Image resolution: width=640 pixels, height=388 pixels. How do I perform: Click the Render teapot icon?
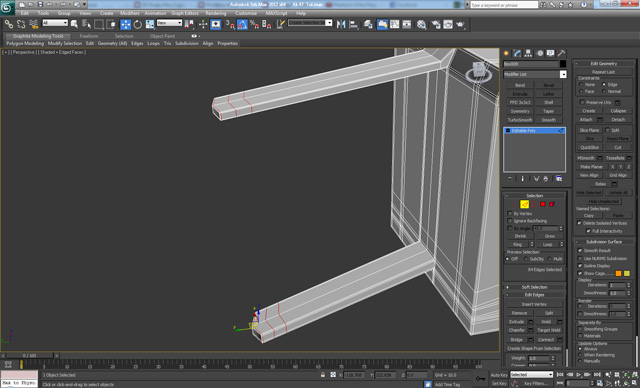[460, 24]
